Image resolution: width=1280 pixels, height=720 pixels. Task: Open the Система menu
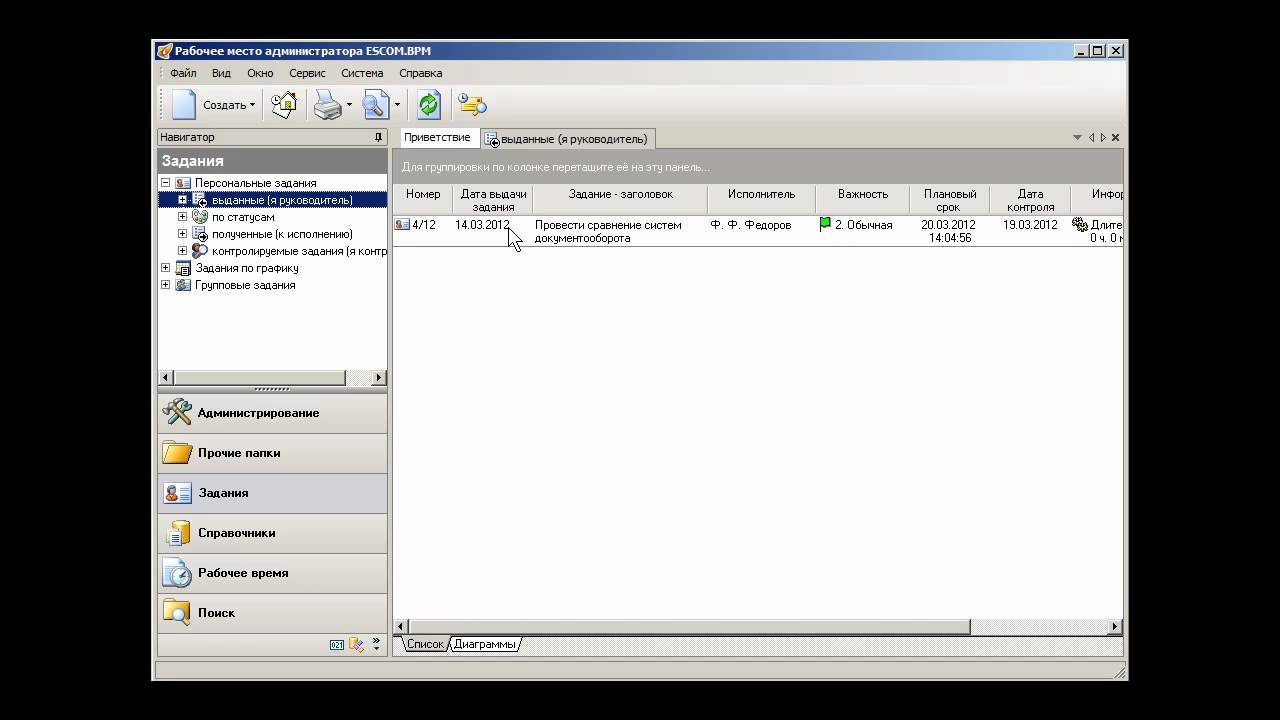click(362, 73)
